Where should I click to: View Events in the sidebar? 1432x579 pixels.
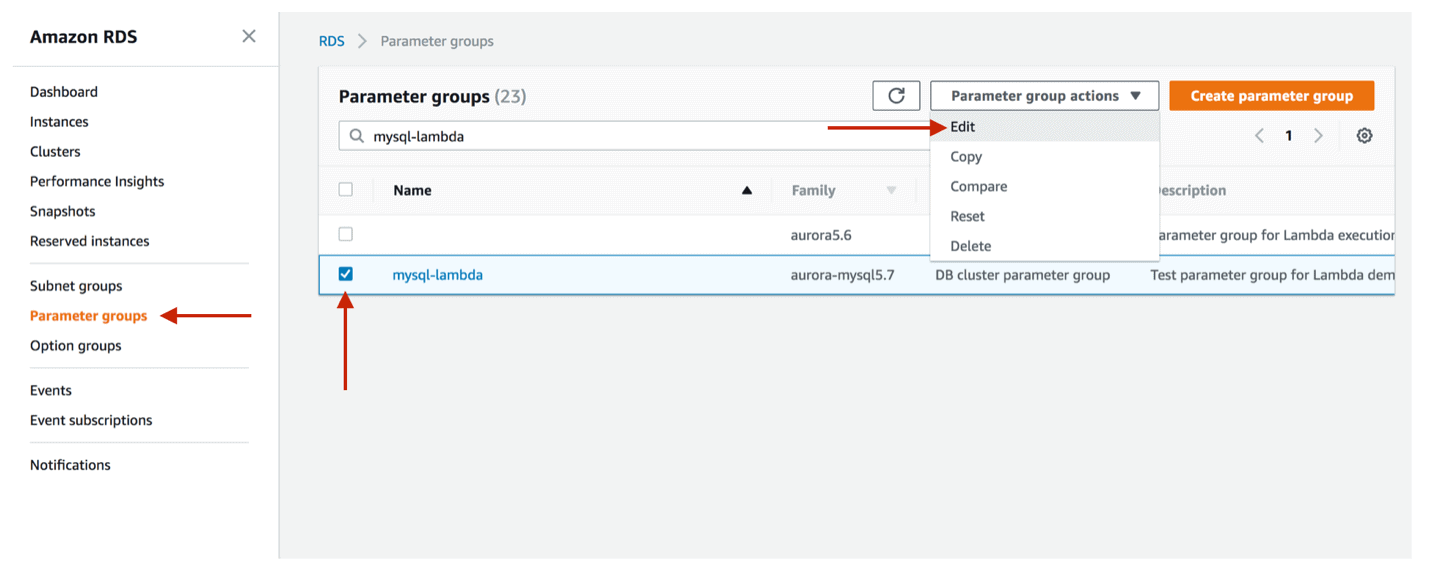coord(51,390)
